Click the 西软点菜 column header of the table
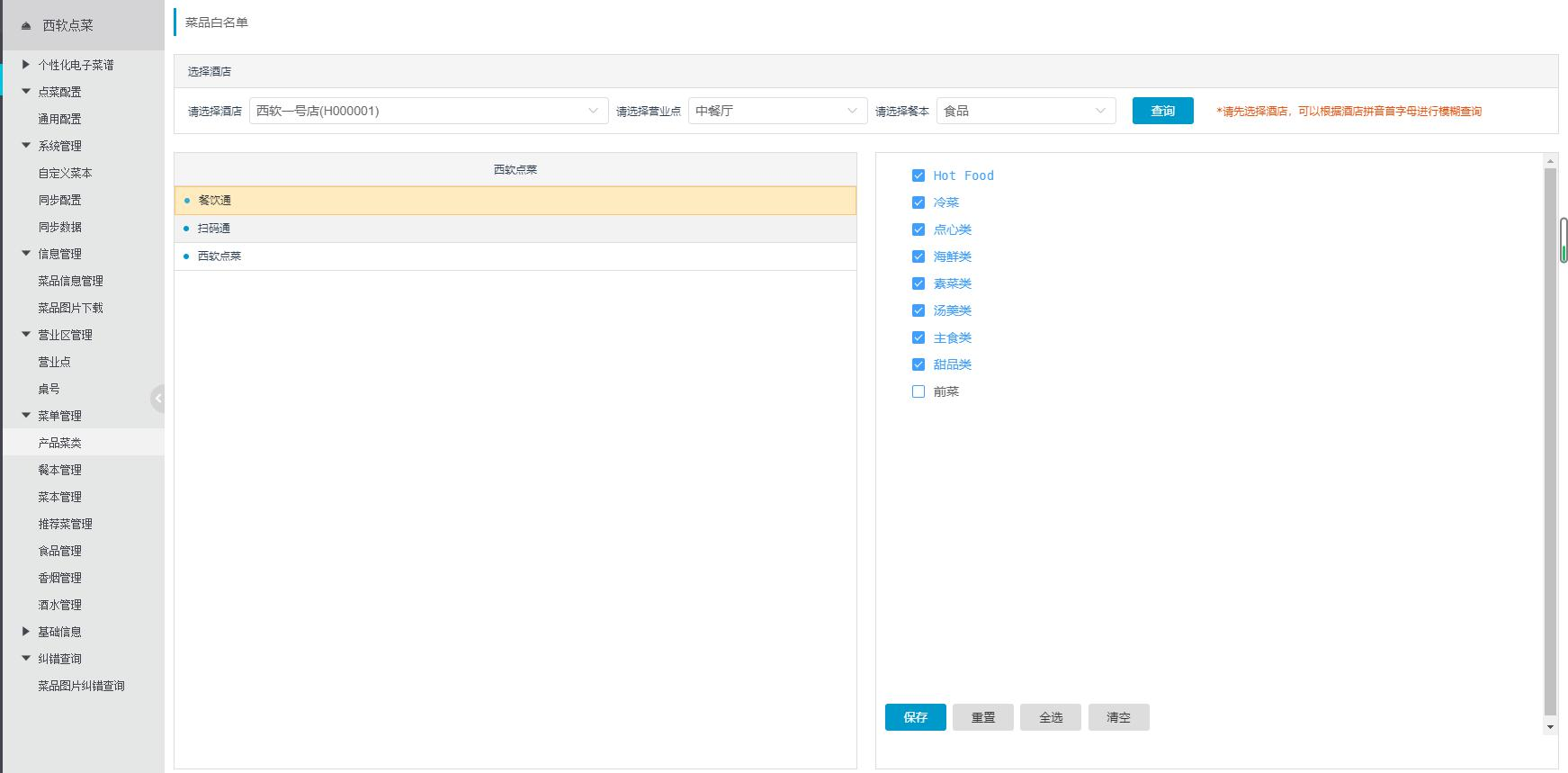Viewport: 1568px width, 773px height. [515, 169]
